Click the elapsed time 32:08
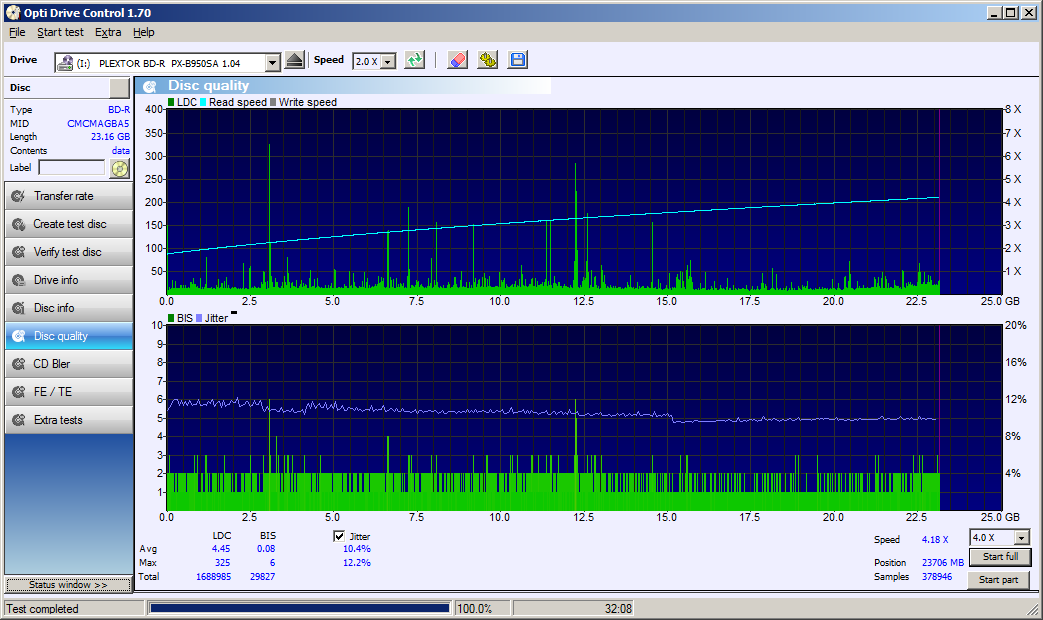Image resolution: width=1043 pixels, height=620 pixels. [x=618, y=609]
